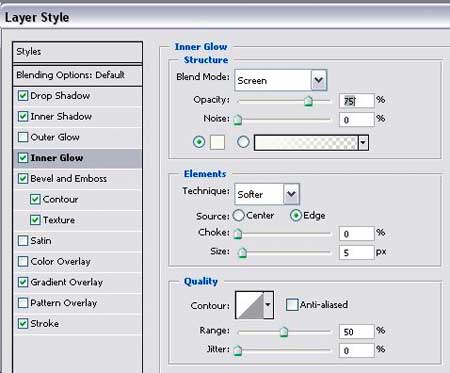This screenshot has height=373, width=450.
Task: Click the Range slider handle
Action: pyautogui.click(x=284, y=332)
